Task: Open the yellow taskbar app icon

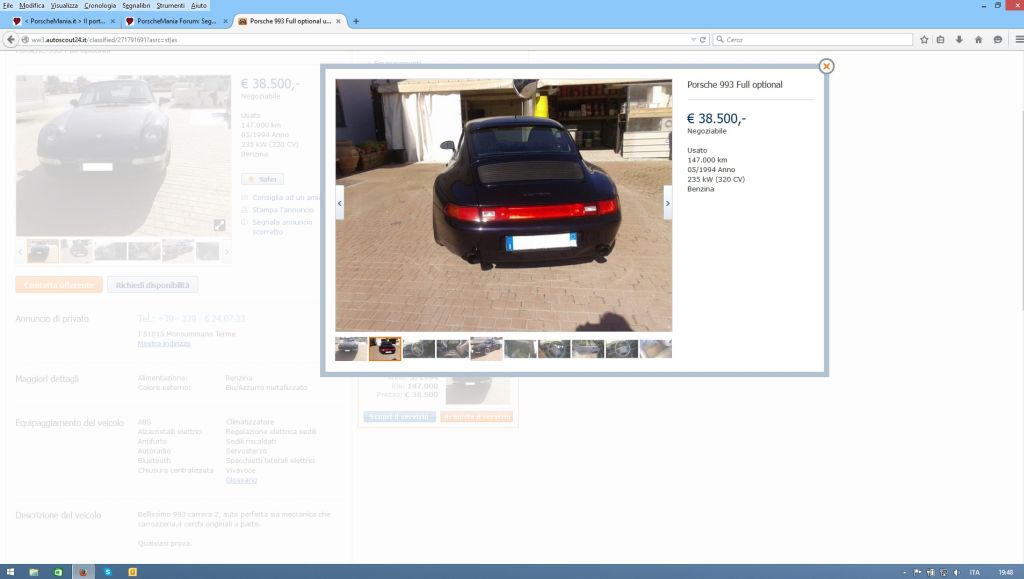Action: point(133,572)
